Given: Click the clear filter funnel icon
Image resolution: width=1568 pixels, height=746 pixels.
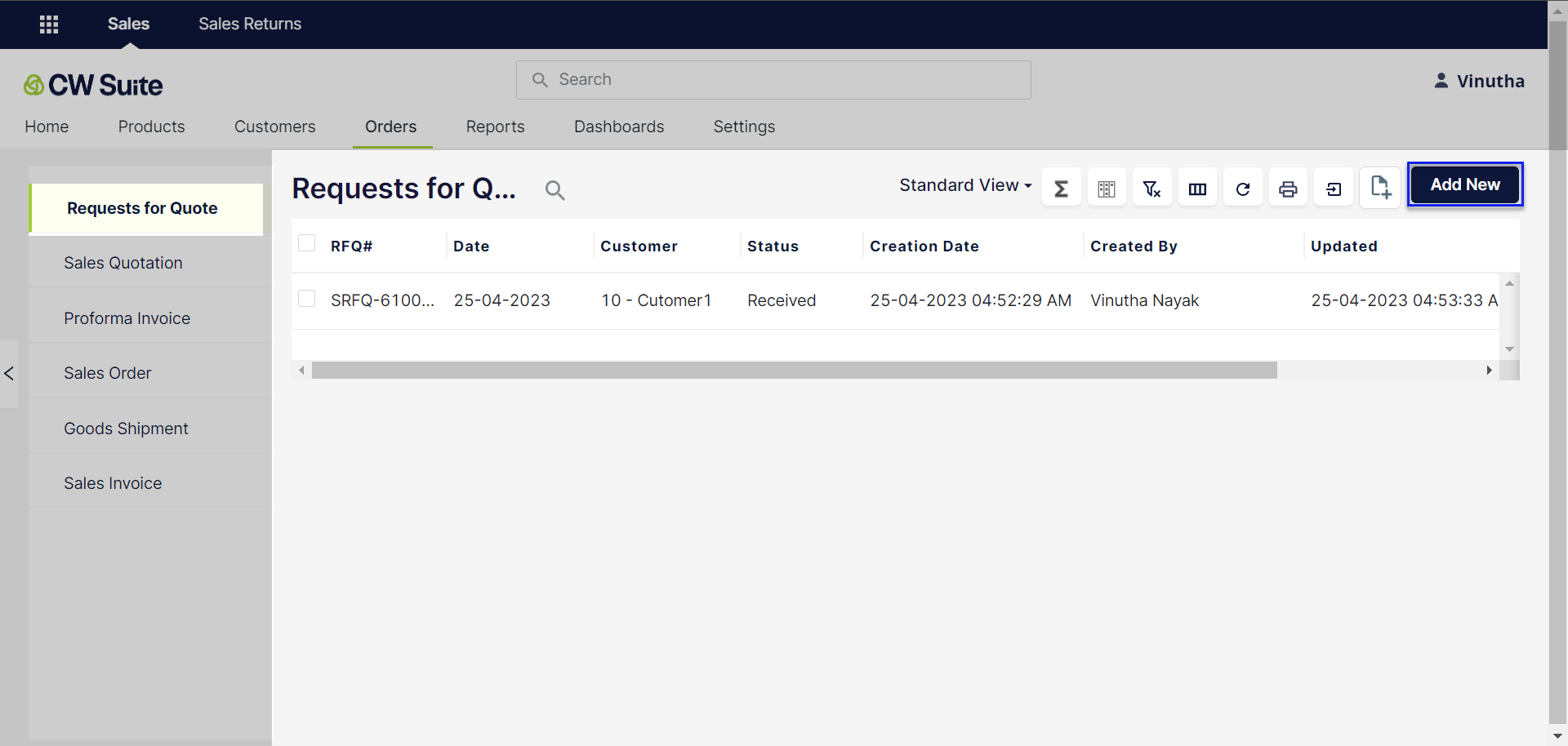Looking at the screenshot, I should tap(1151, 189).
